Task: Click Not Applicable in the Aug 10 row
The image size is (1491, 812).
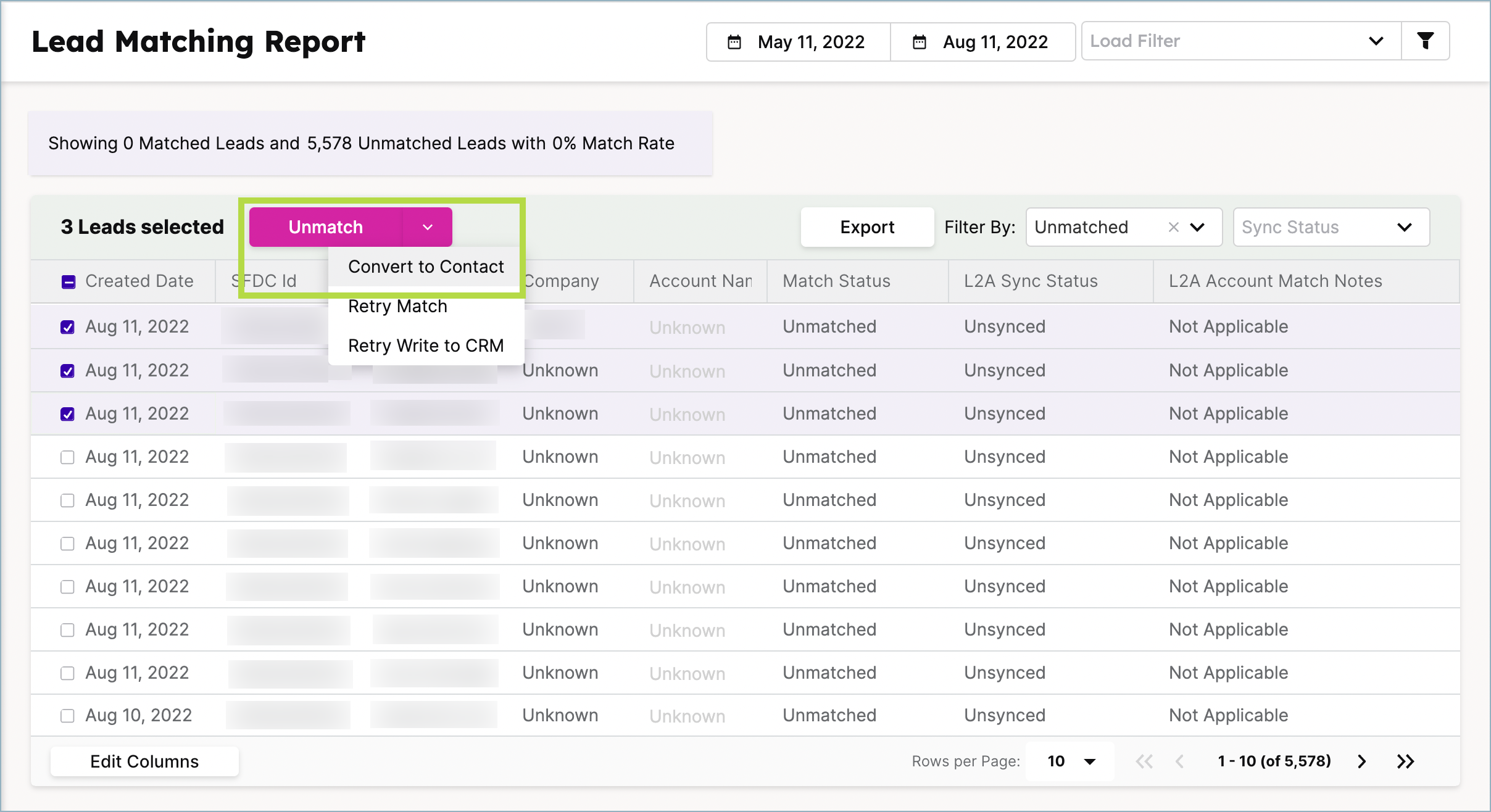Action: pos(1229,715)
